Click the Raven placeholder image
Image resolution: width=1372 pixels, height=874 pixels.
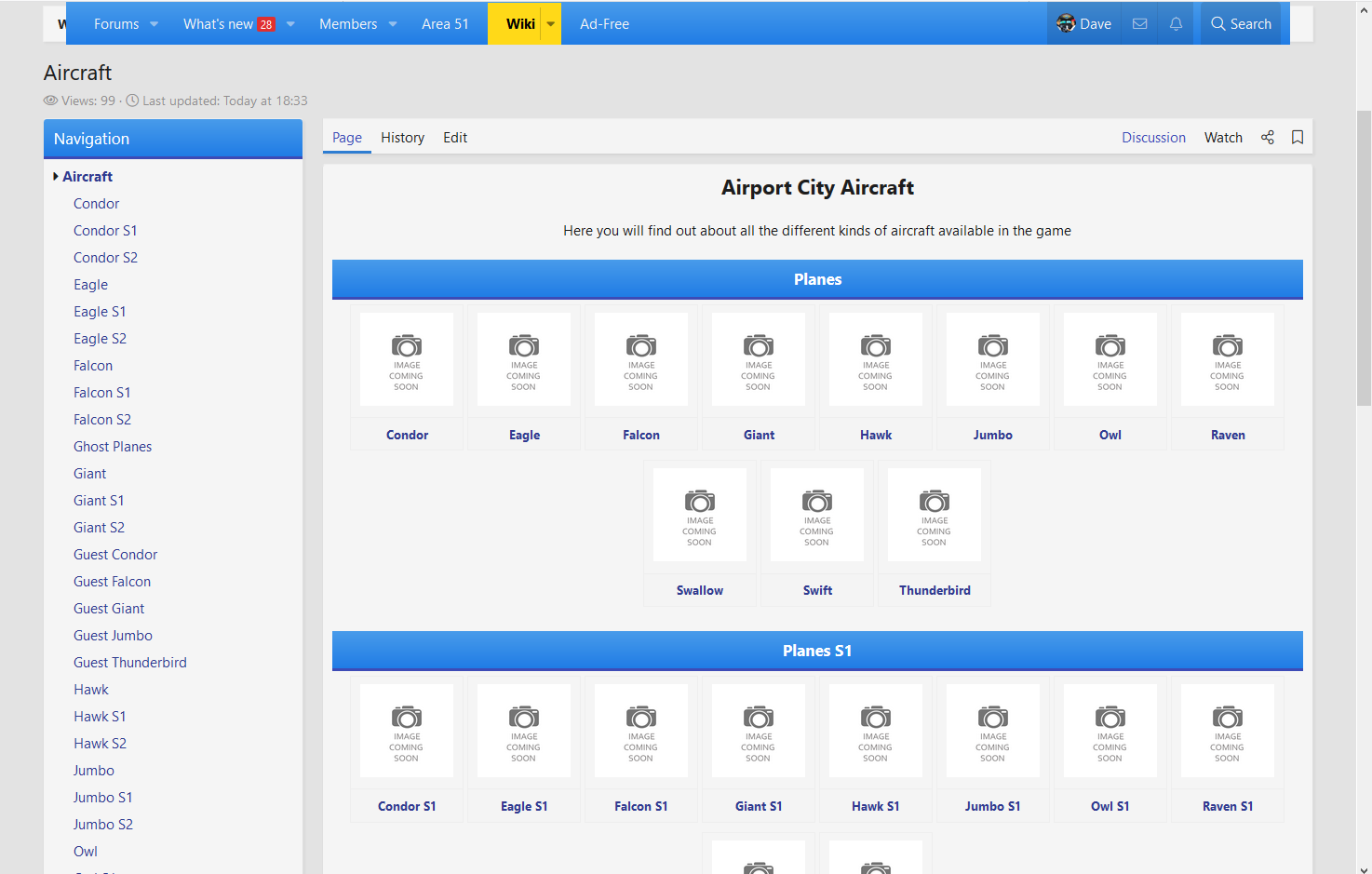pos(1228,359)
